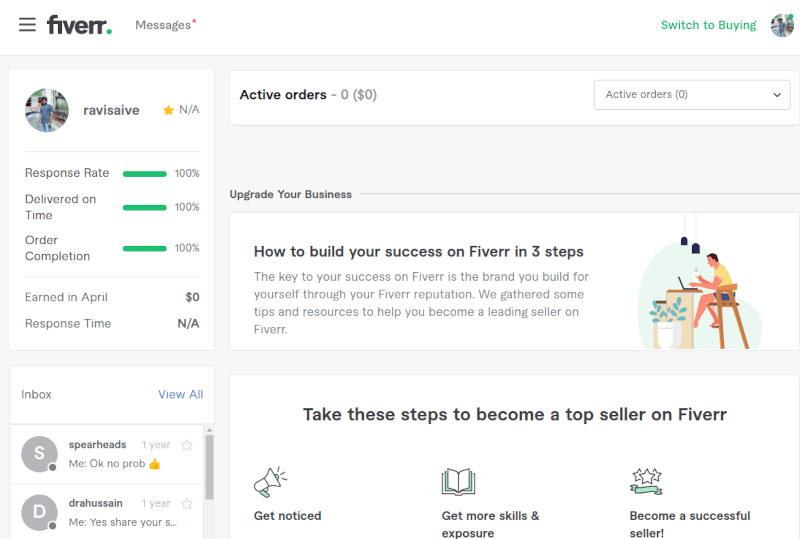Click the open book skills icon
The image size is (800, 539).
click(458, 482)
